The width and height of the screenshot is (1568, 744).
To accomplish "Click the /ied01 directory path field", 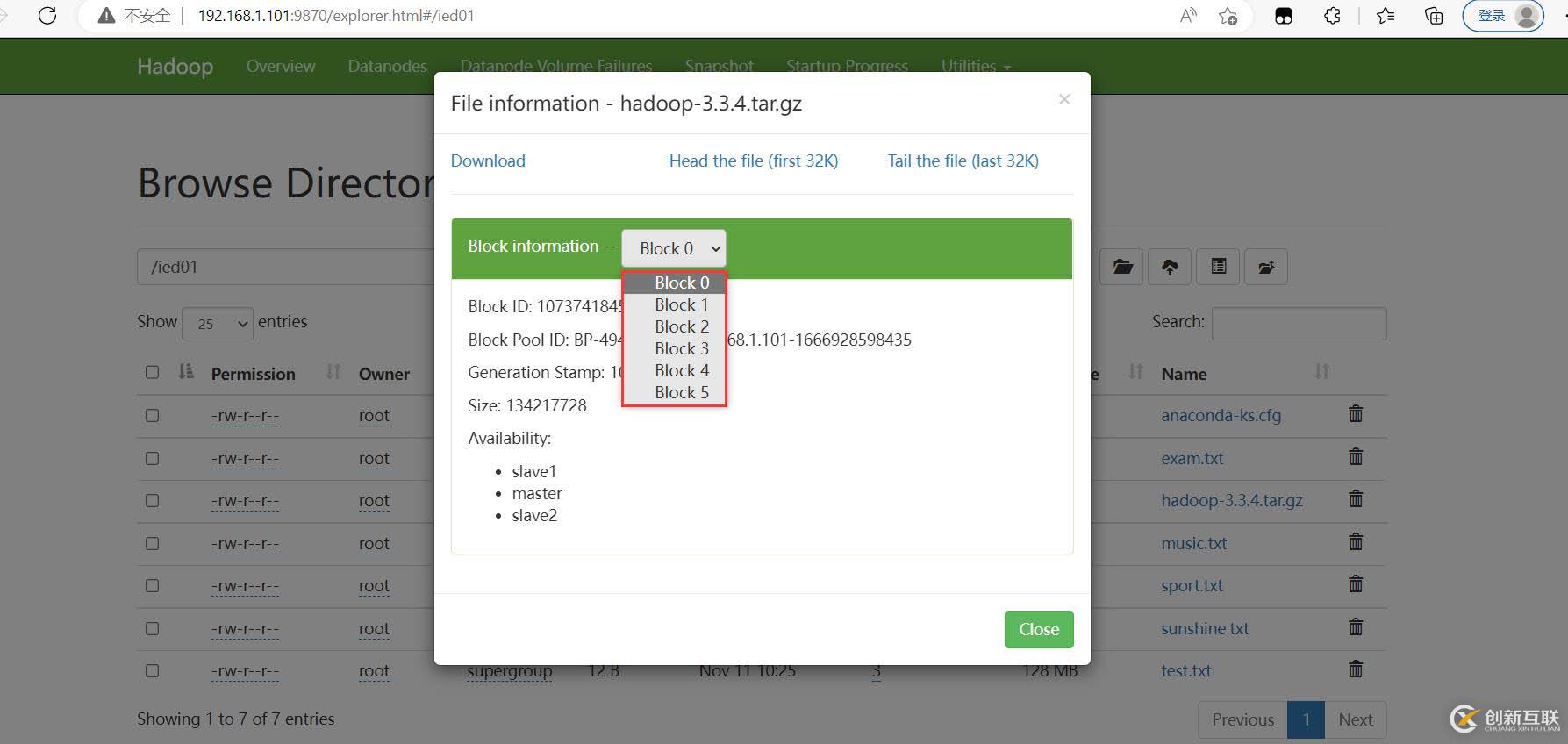I will point(286,267).
